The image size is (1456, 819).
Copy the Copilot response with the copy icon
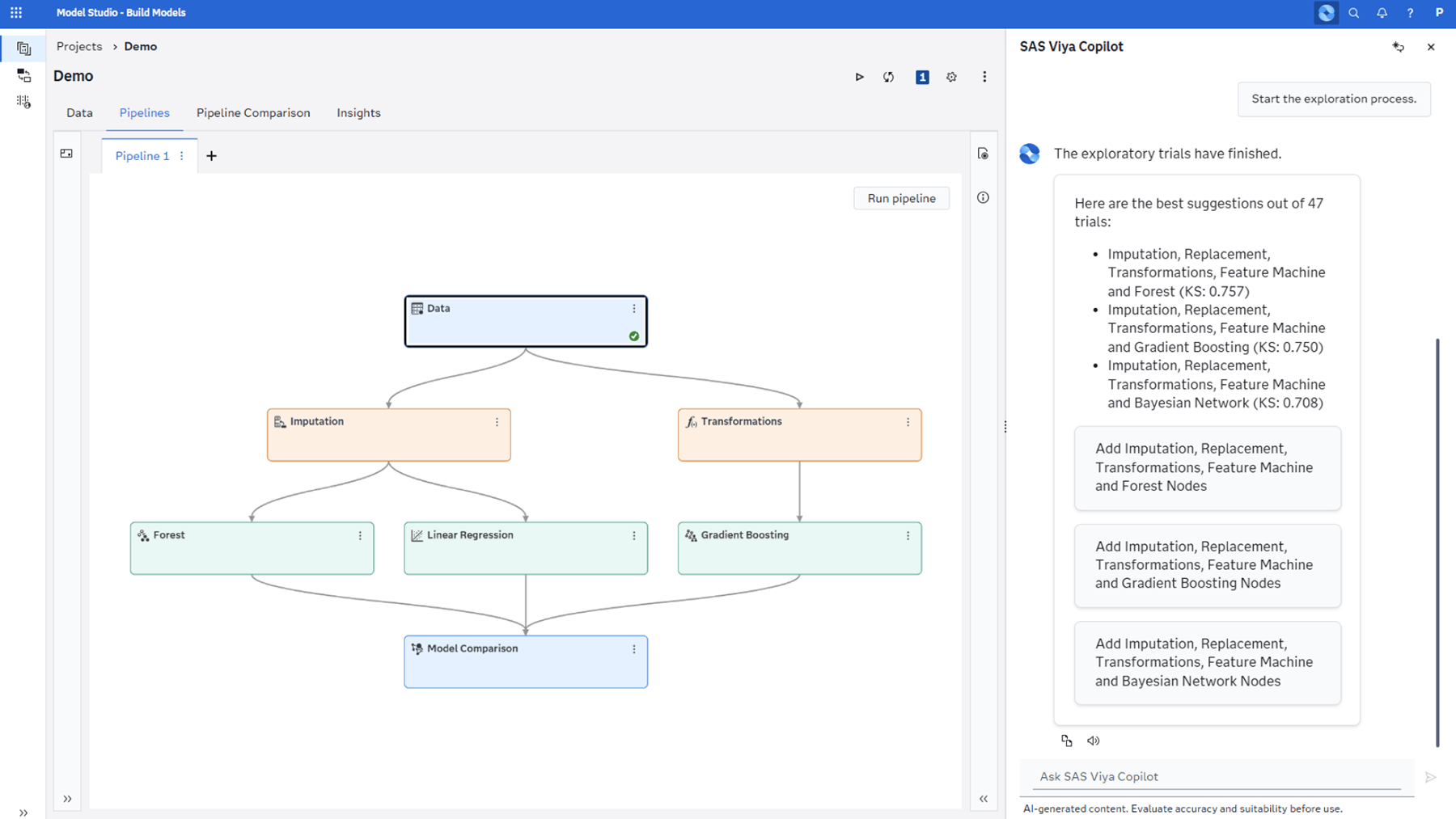click(1066, 741)
